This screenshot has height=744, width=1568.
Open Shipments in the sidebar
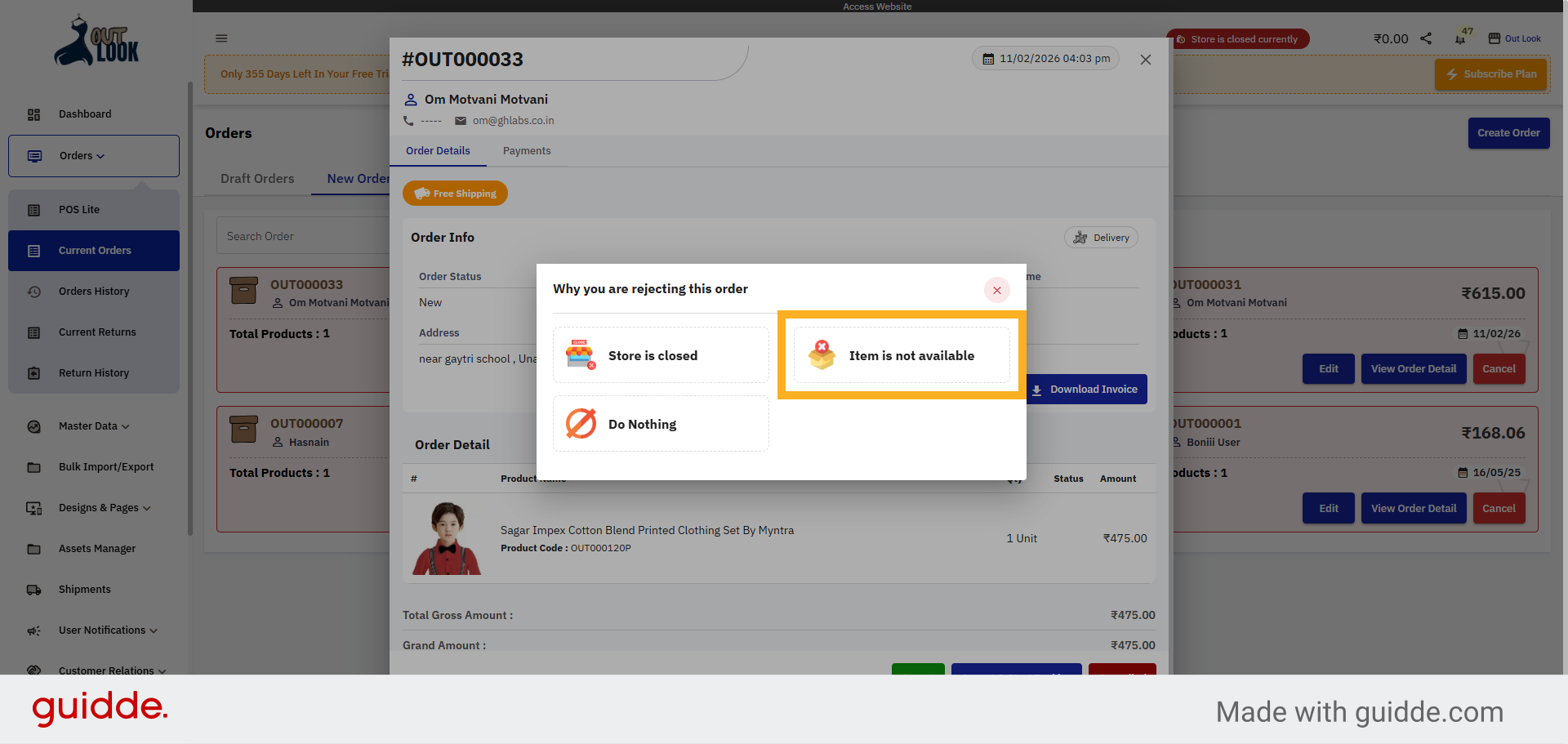coord(94,590)
